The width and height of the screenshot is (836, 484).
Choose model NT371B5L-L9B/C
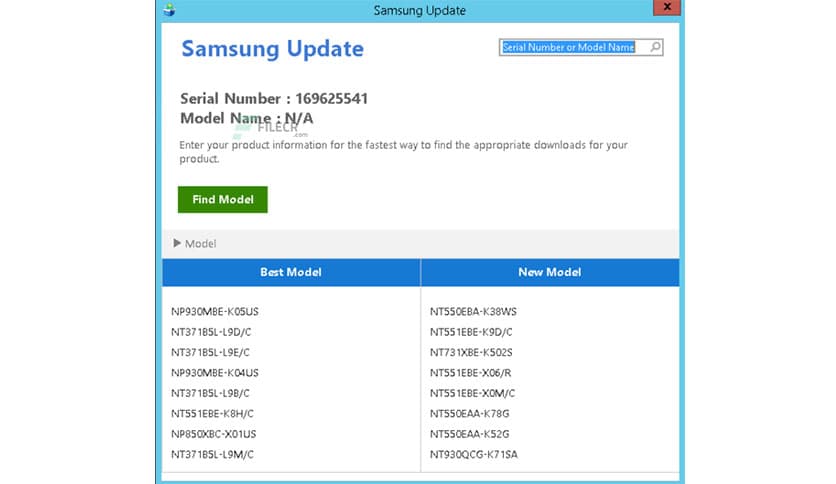click(x=210, y=393)
